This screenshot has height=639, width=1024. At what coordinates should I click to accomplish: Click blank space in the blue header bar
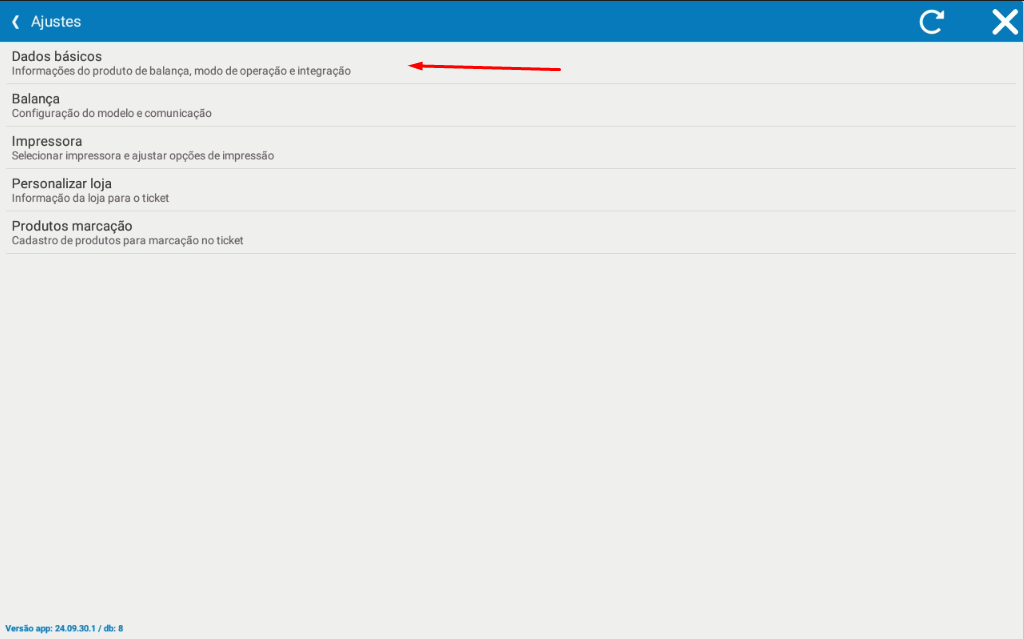500,21
